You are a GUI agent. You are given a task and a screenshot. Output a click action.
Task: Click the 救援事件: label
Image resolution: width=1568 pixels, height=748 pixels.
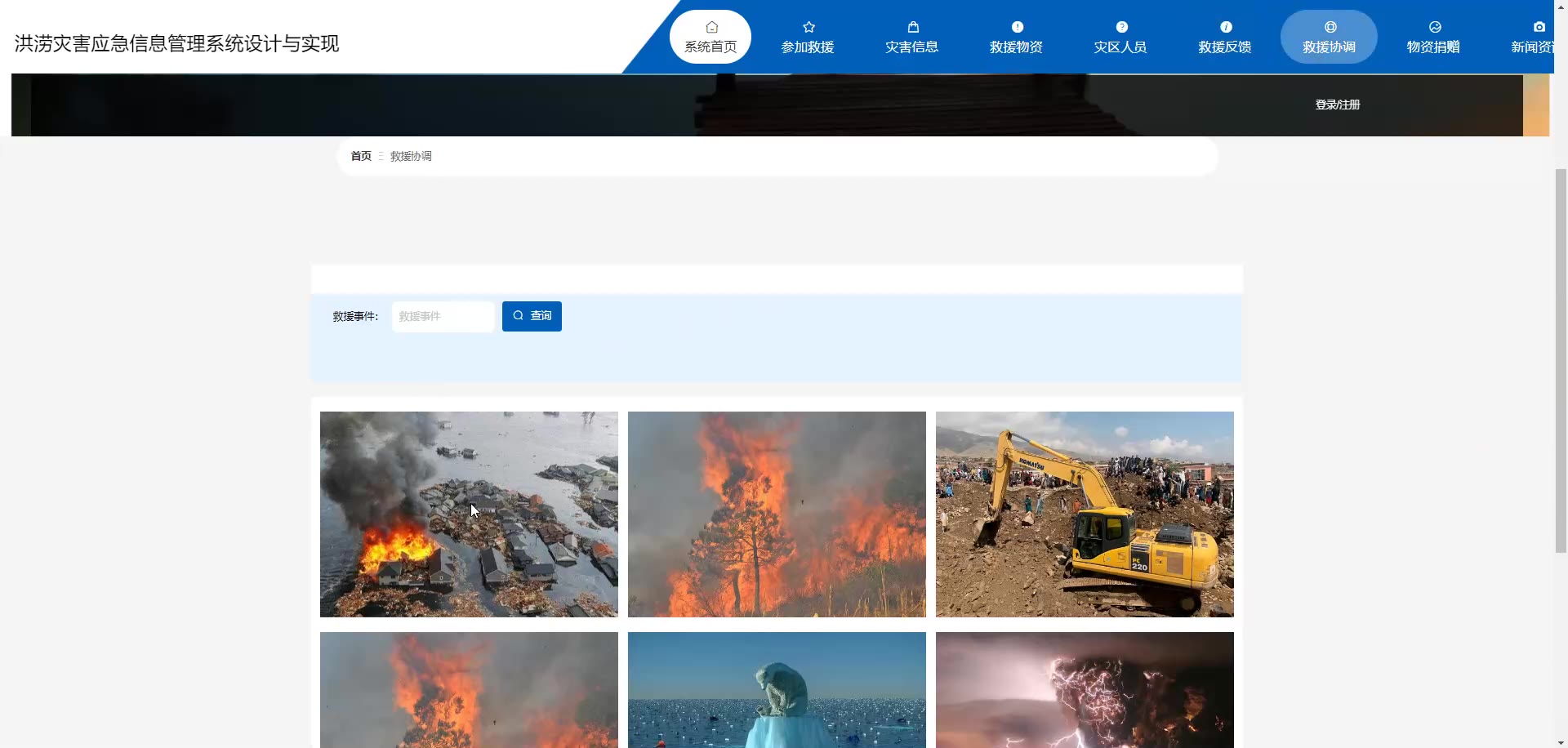[x=355, y=316]
